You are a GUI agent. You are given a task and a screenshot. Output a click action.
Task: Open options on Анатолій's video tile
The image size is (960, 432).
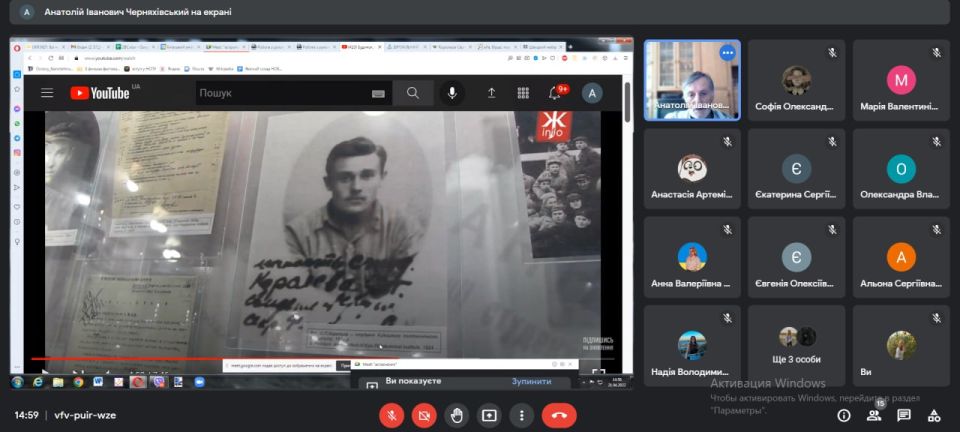(x=727, y=53)
